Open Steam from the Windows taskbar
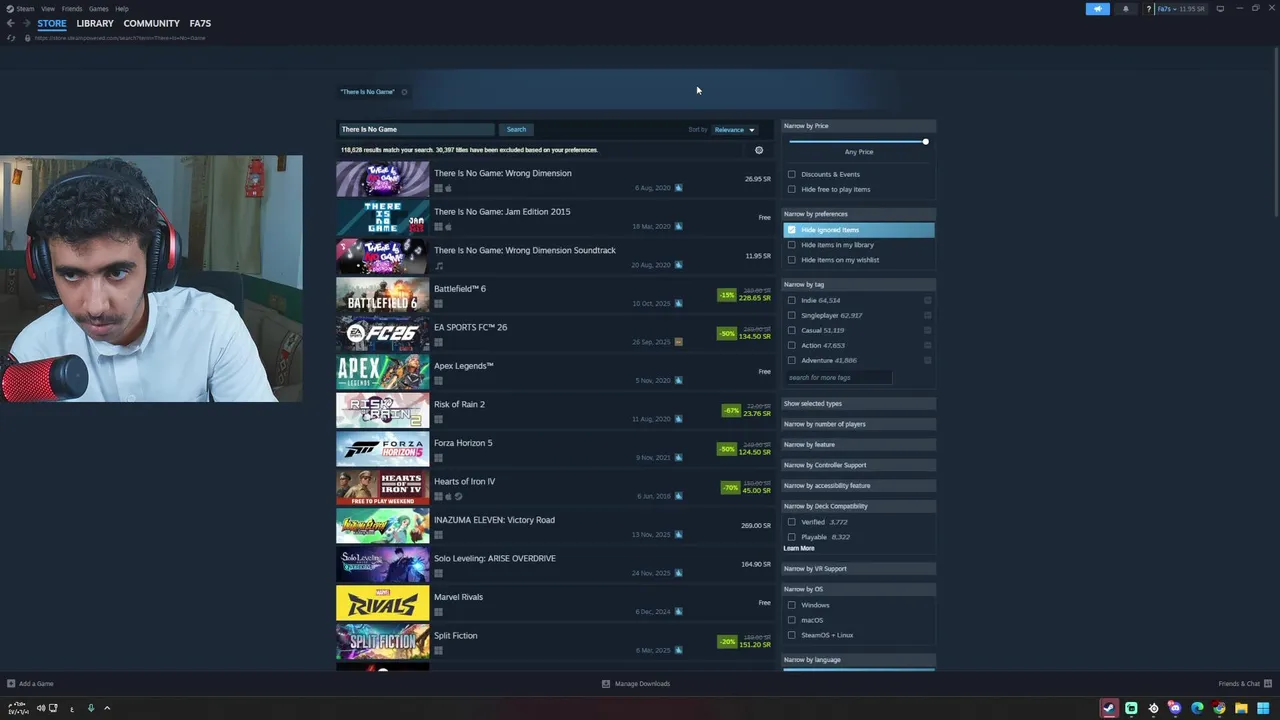Screen dimensions: 1280x720 (1109, 708)
